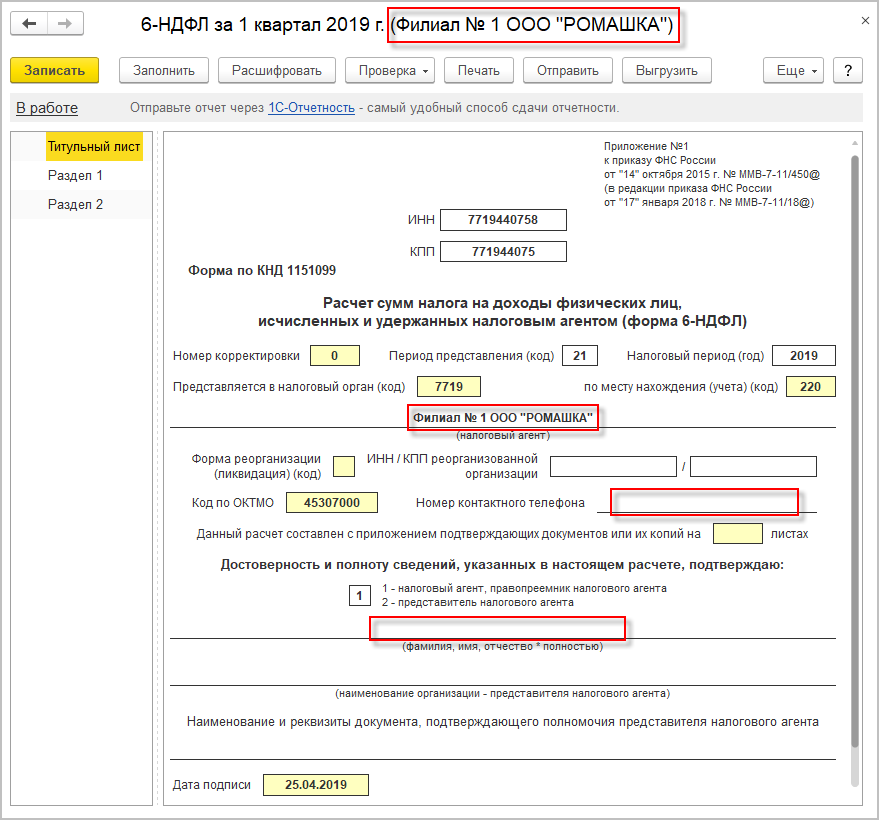Click the Отправить button
Image resolution: width=879 pixels, height=820 pixels.
[x=568, y=71]
